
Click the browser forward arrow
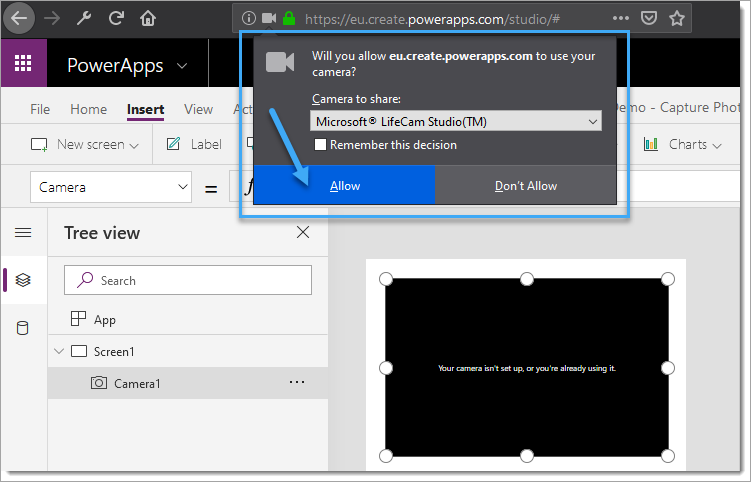coord(52,19)
